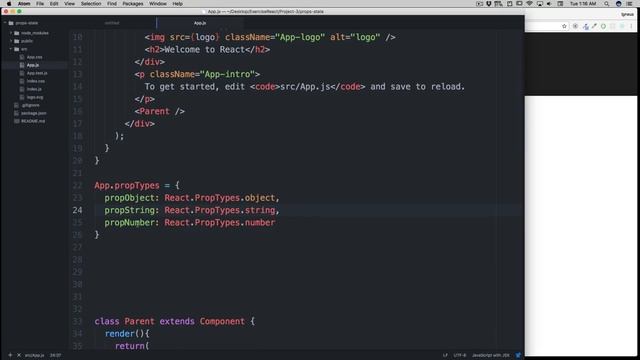The width and height of the screenshot is (640, 360).
Task: Open the Edit menu
Action: coord(54,4)
